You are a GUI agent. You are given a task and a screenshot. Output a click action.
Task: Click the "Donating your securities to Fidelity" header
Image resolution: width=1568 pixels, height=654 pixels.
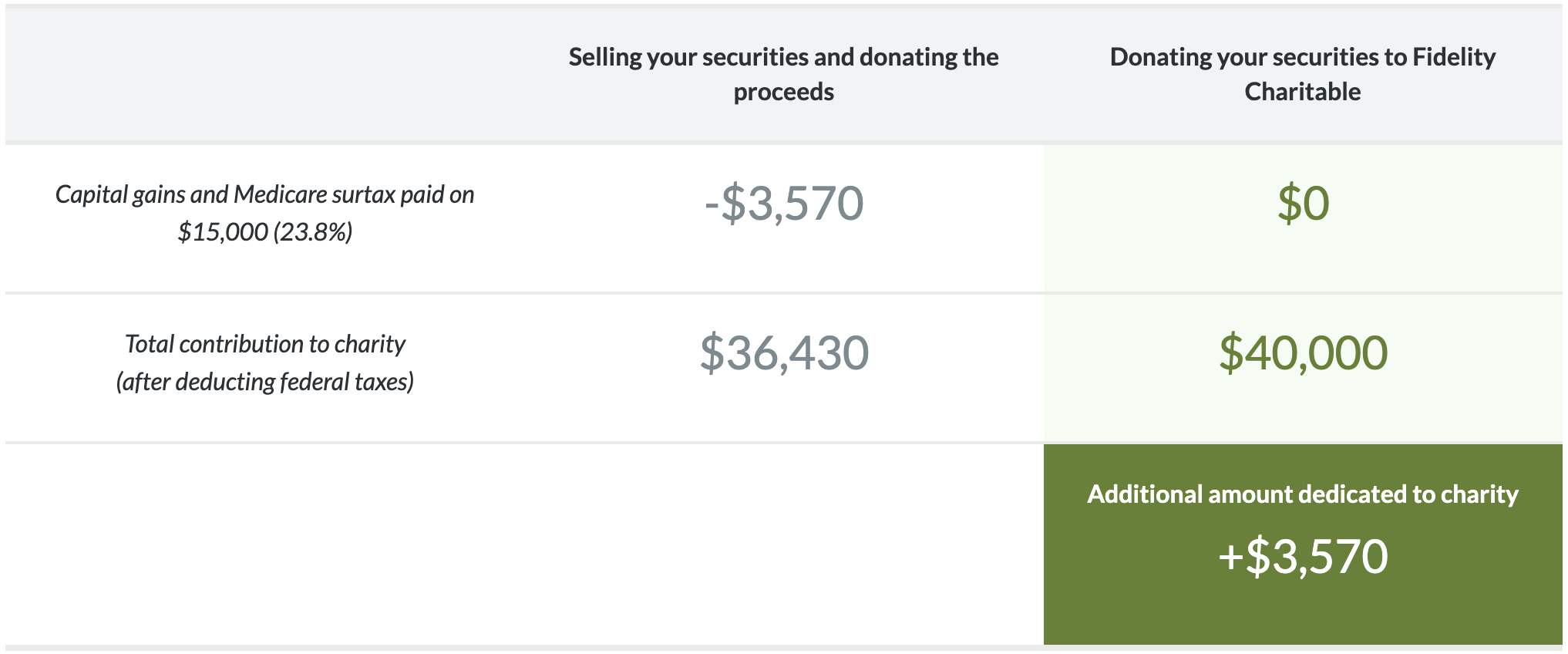click(1302, 57)
